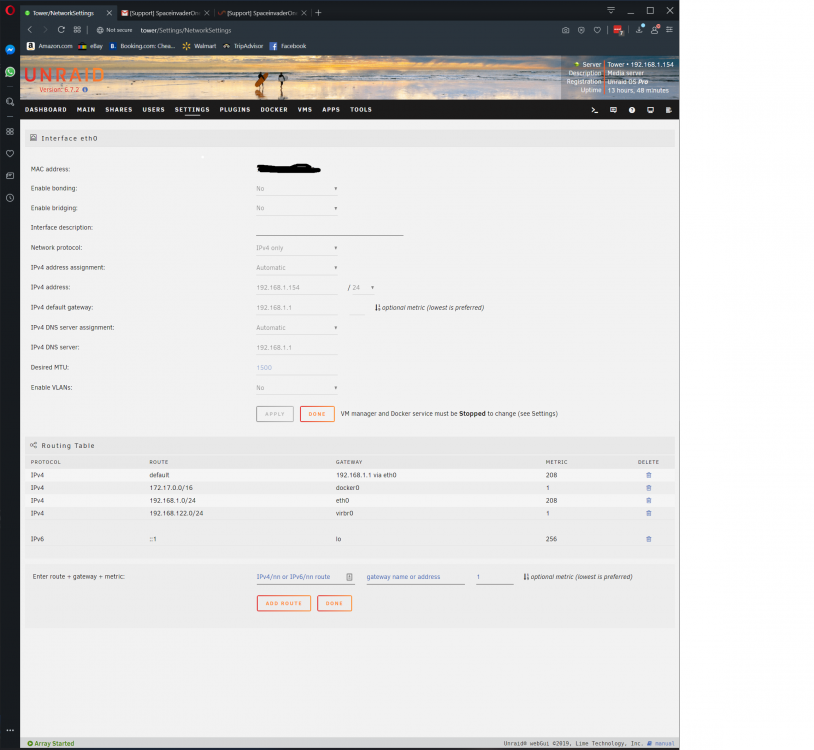Open Speed Dial from the Opera sidebar
The height and width of the screenshot is (750, 814).
click(10, 132)
